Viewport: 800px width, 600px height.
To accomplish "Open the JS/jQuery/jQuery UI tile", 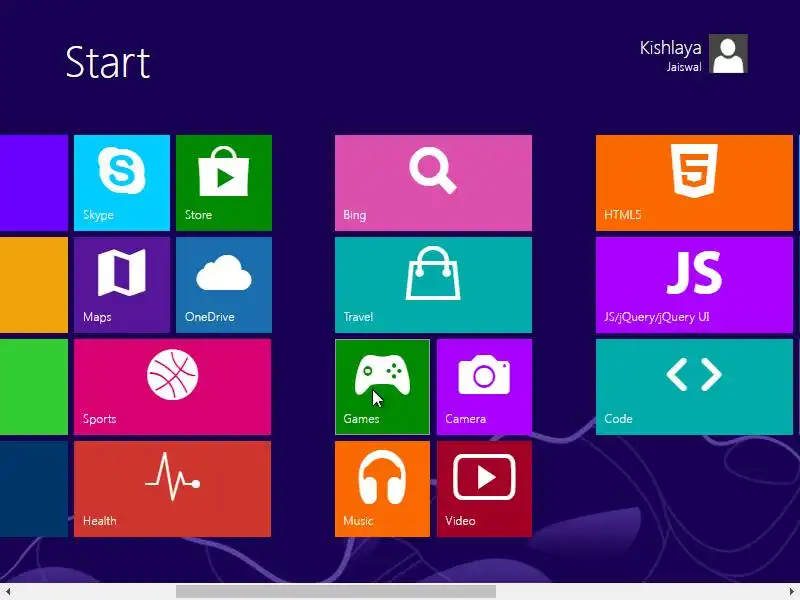I will pyautogui.click(x=694, y=285).
